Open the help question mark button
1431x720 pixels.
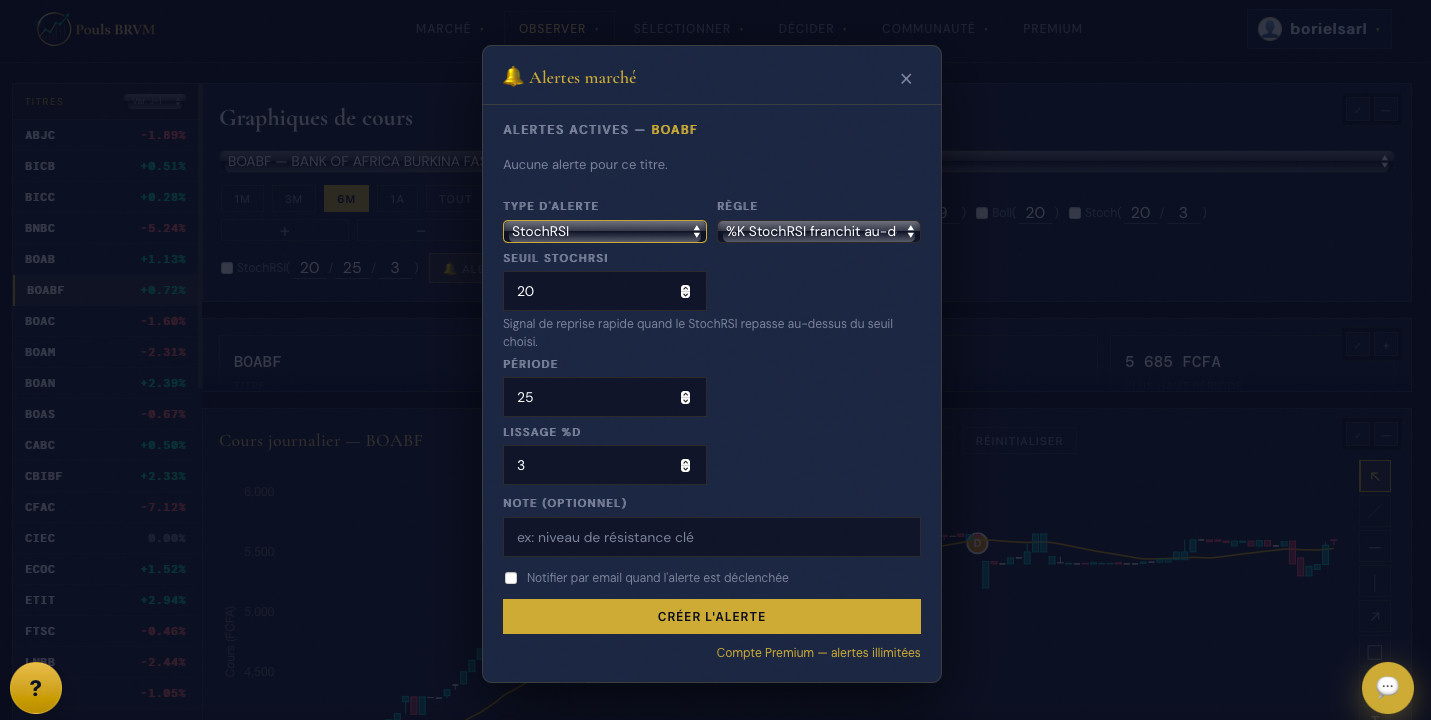pos(36,688)
